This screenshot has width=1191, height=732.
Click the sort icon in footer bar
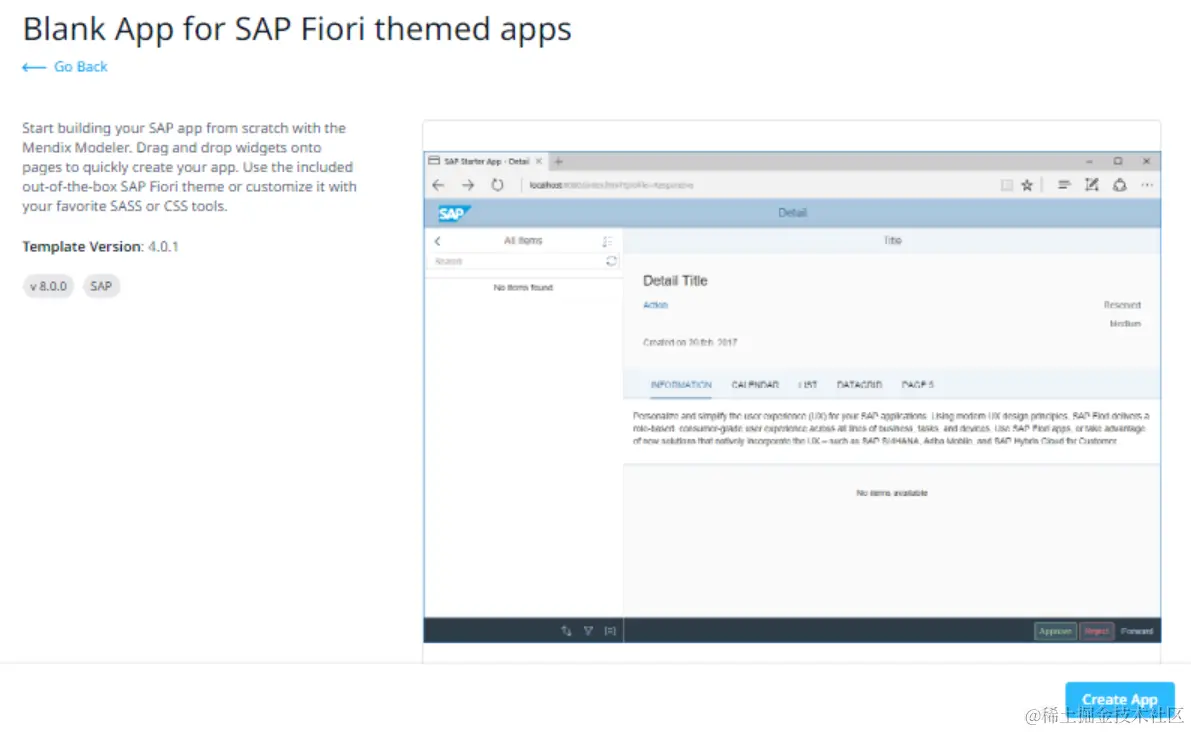click(x=566, y=631)
